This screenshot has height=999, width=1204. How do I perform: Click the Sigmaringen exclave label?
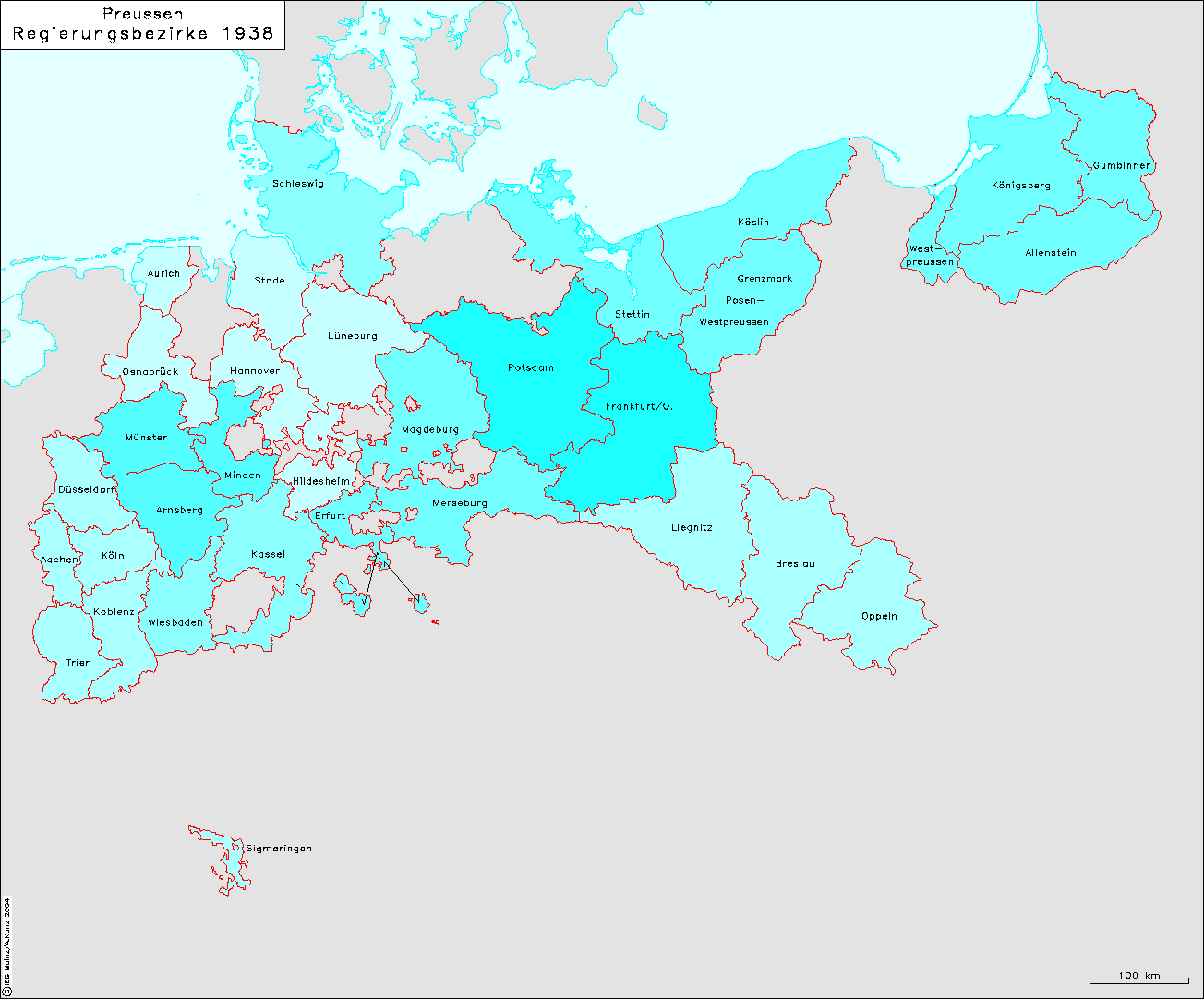tap(279, 849)
